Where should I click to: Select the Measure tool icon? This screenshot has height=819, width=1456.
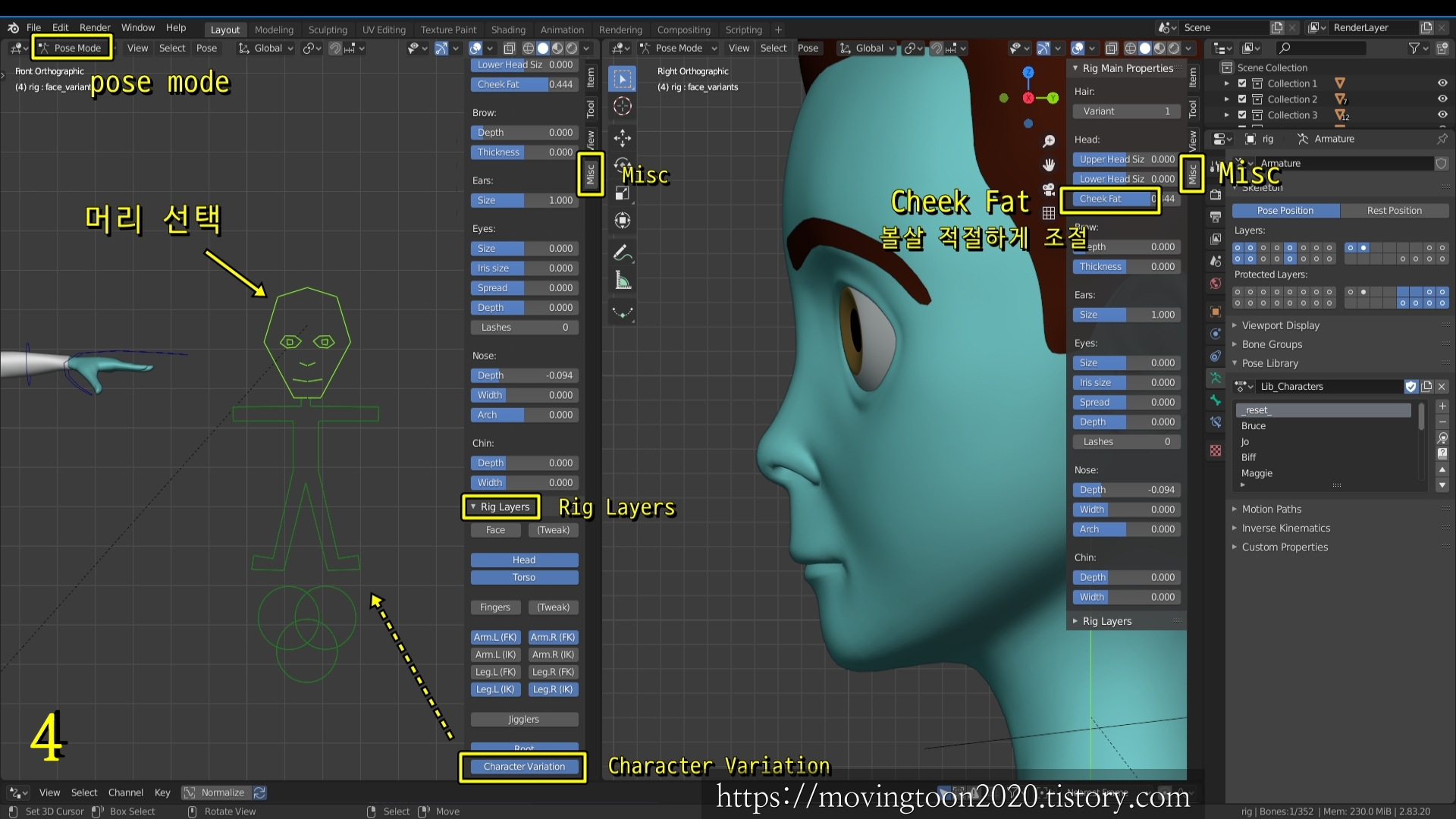tap(623, 281)
